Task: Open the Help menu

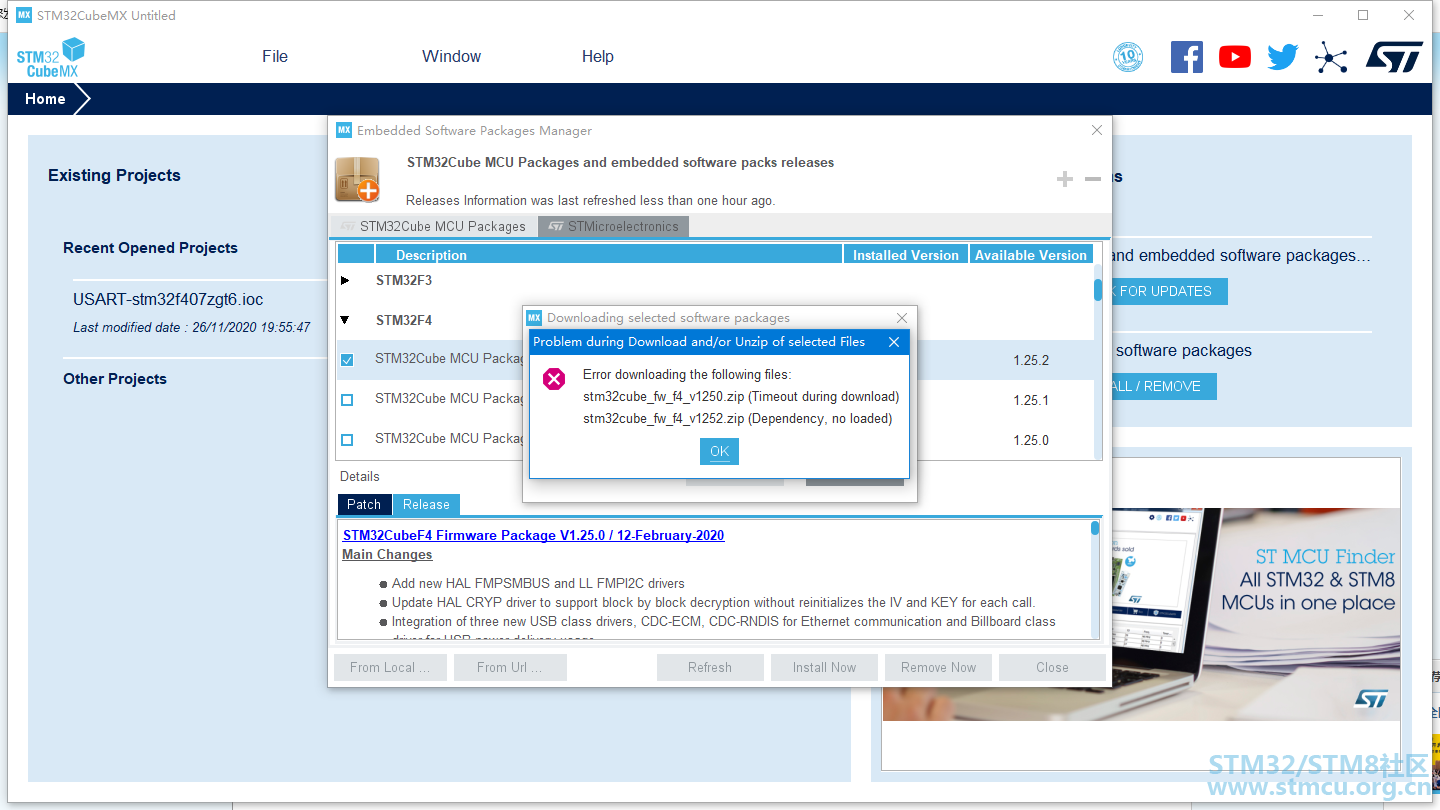Action: pyautogui.click(x=598, y=56)
